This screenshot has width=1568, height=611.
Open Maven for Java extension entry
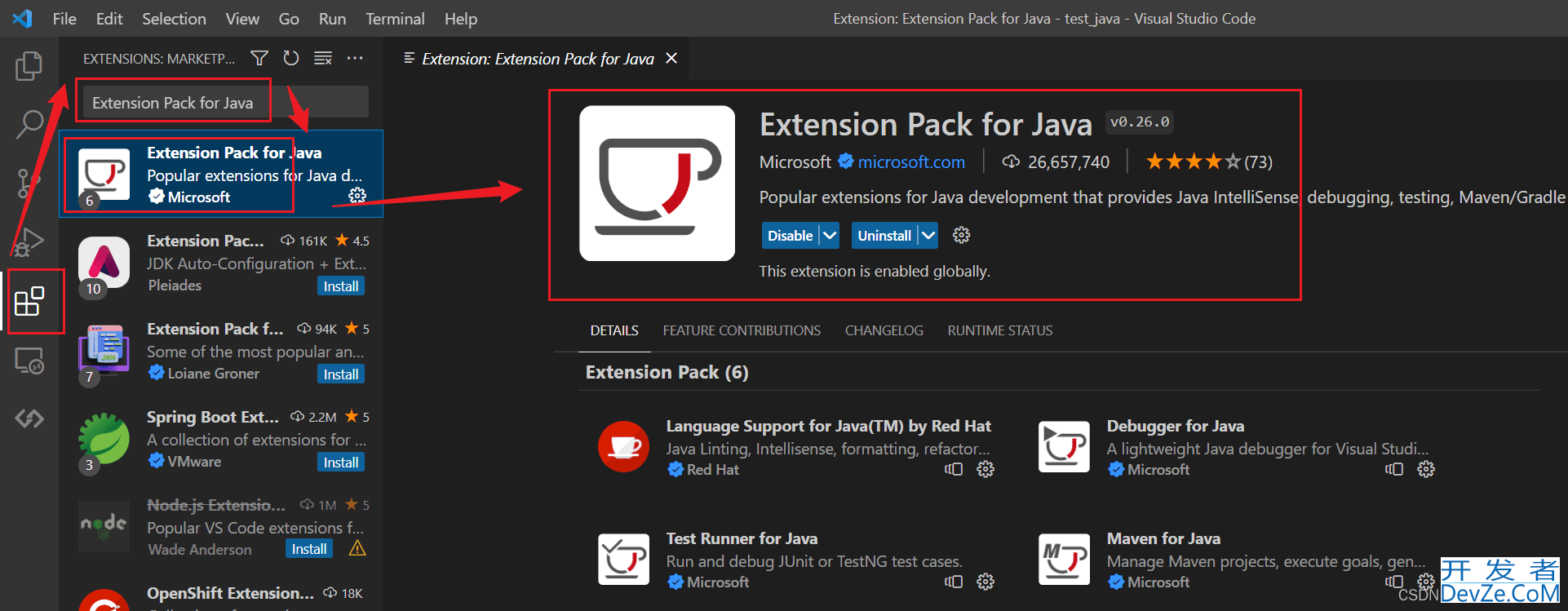click(x=1238, y=560)
